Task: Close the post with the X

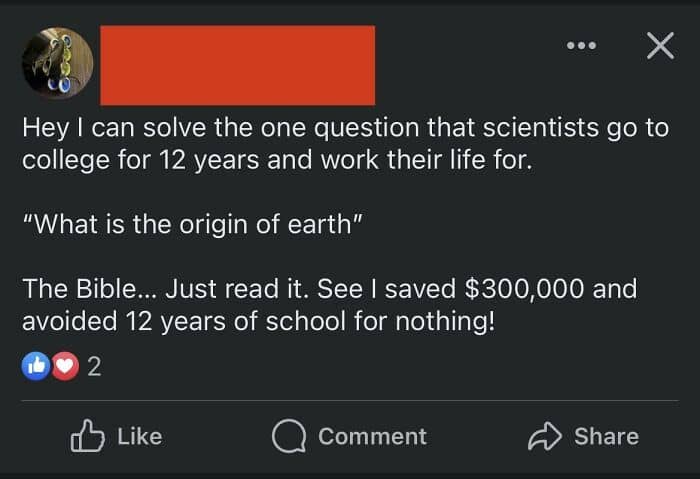Action: coord(659,46)
